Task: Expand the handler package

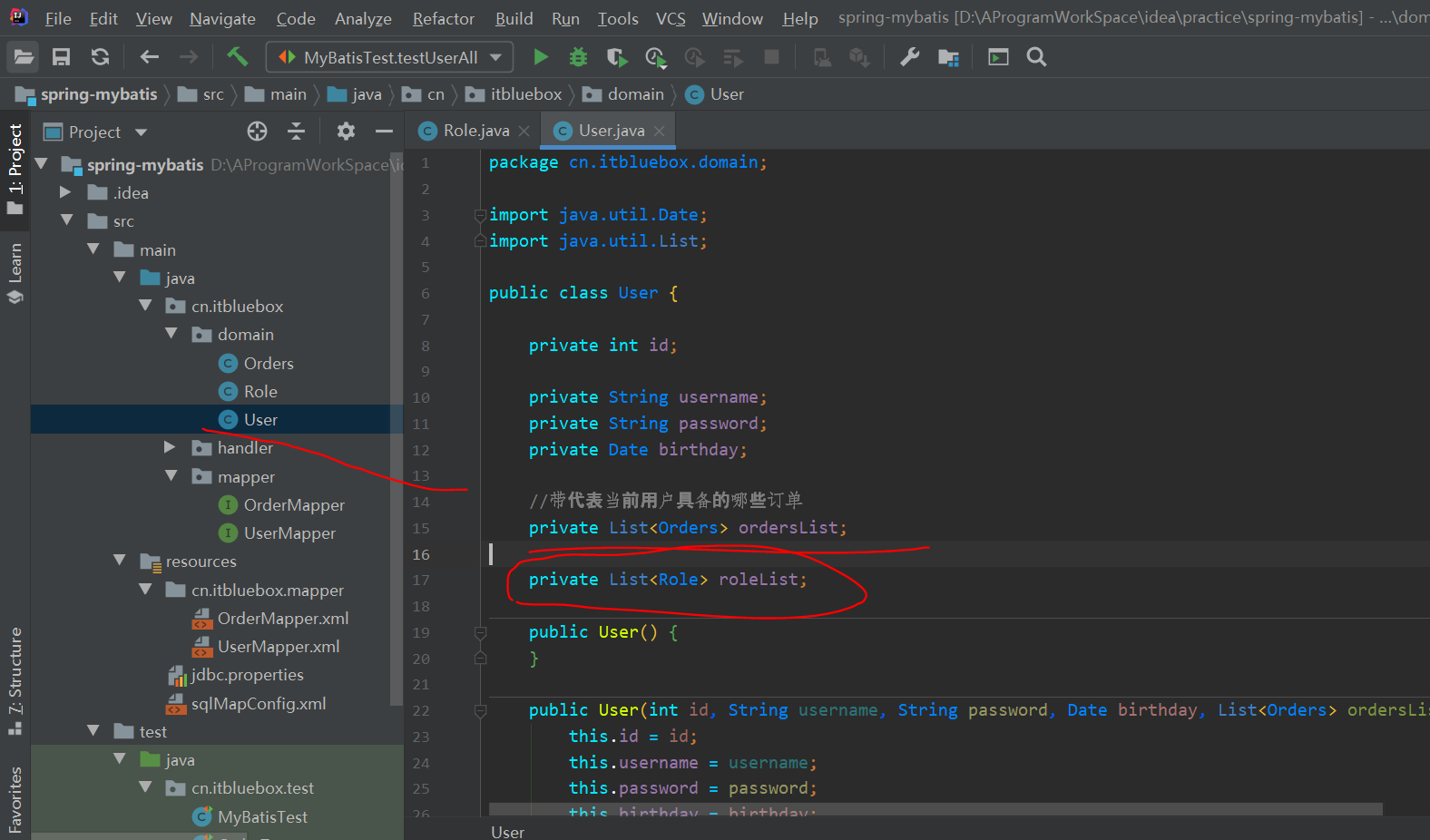Action: [x=170, y=447]
